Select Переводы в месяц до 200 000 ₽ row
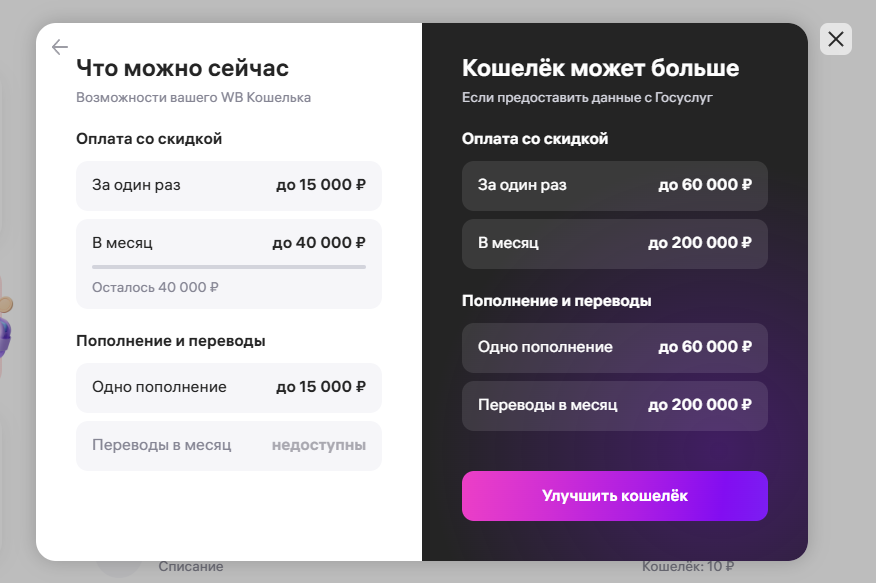The image size is (876, 583). tap(615, 406)
